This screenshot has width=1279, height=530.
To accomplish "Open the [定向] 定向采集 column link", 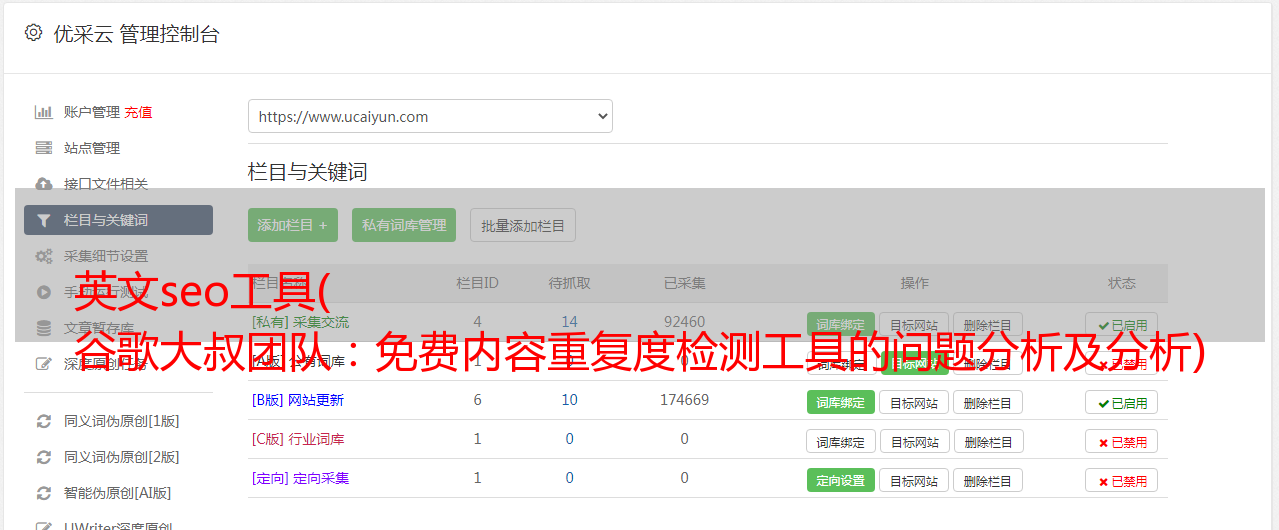I will point(301,478).
